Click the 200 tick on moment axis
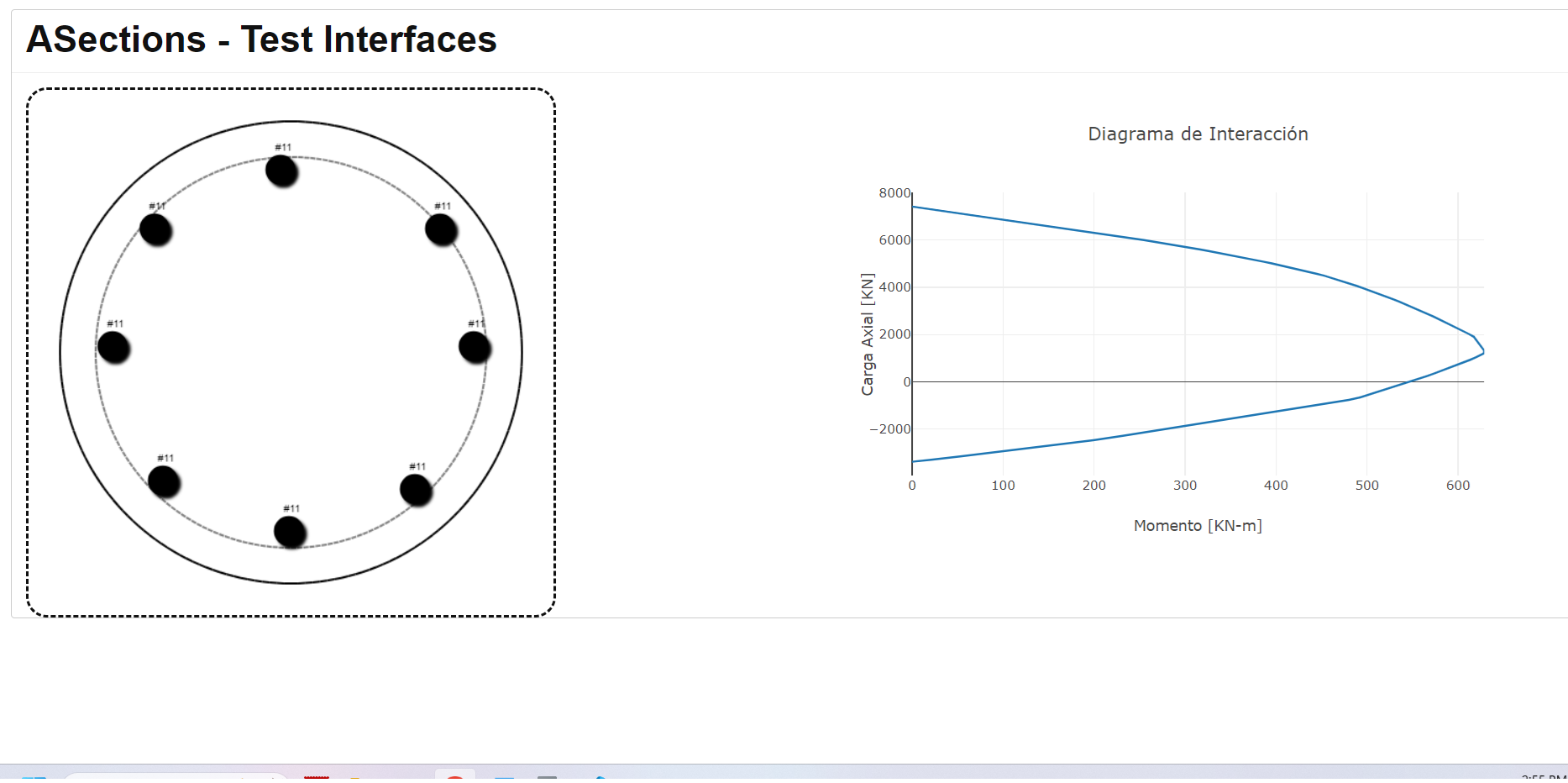This screenshot has width=1568, height=783. [x=1094, y=486]
